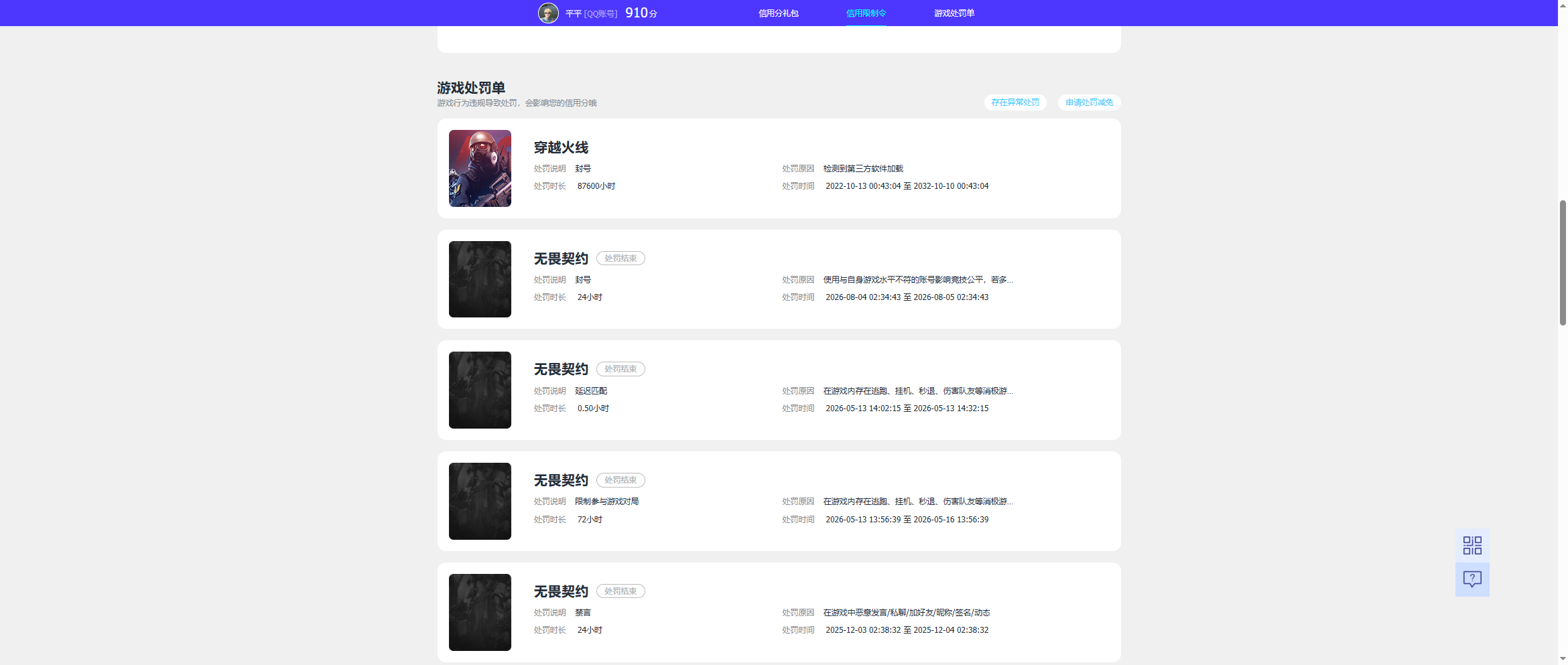
Task: Click the 910分 credit score
Action: click(x=641, y=13)
